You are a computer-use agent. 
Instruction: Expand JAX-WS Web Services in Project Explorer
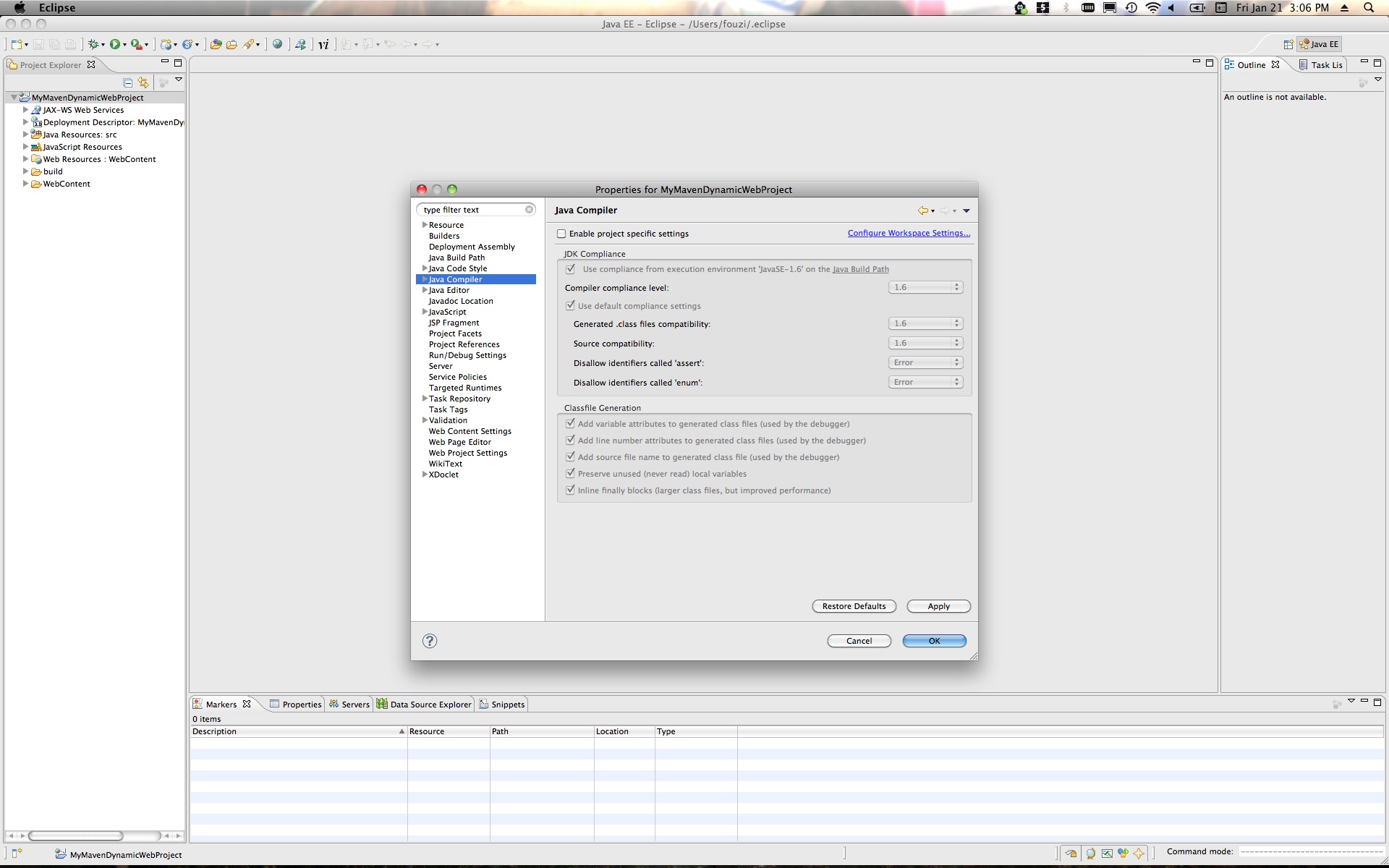25,110
